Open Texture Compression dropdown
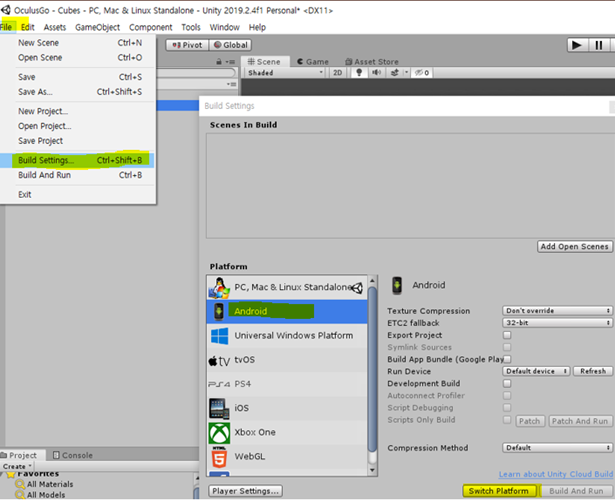615x501 pixels. pyautogui.click(x=557, y=311)
